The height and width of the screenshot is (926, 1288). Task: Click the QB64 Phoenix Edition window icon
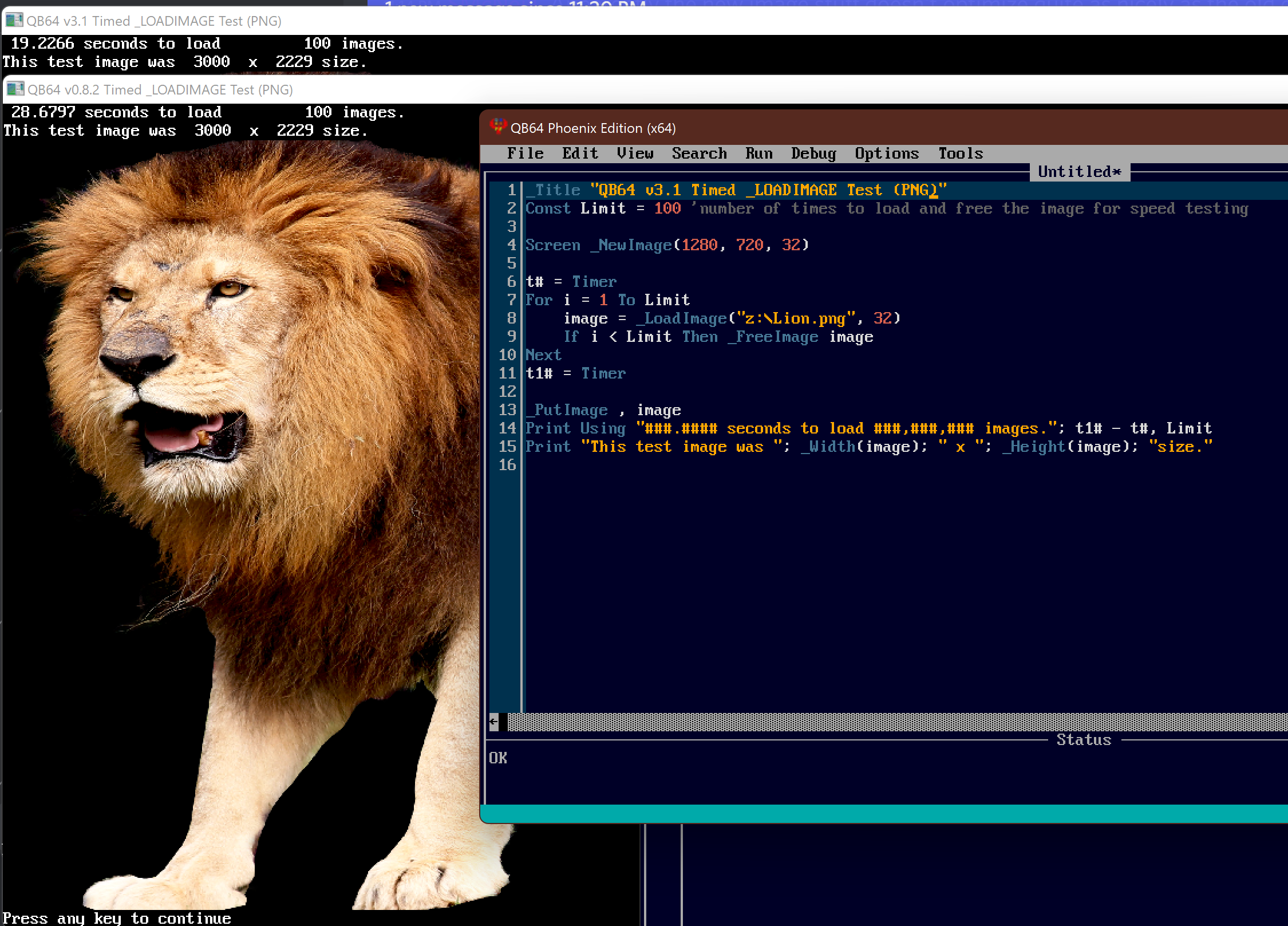pos(498,127)
